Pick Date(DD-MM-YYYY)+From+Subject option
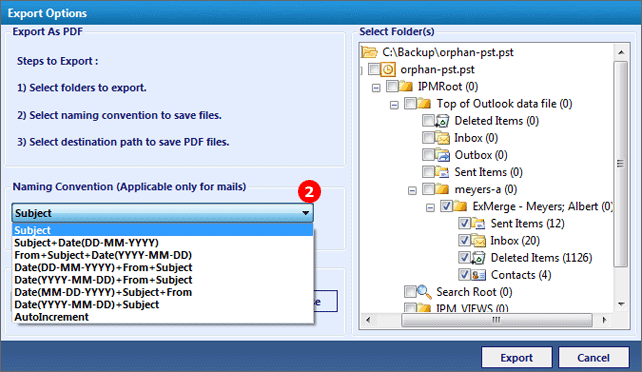Viewport: 642px width, 372px height. pos(163,267)
